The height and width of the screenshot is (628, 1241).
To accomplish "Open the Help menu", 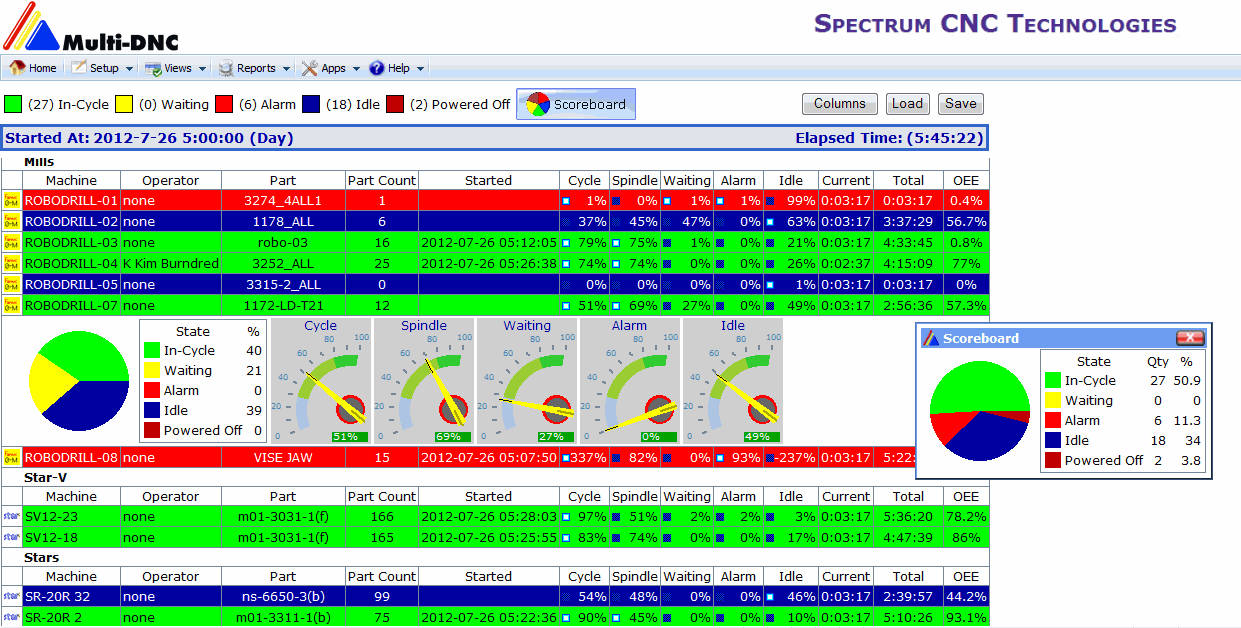I will pyautogui.click(x=397, y=68).
